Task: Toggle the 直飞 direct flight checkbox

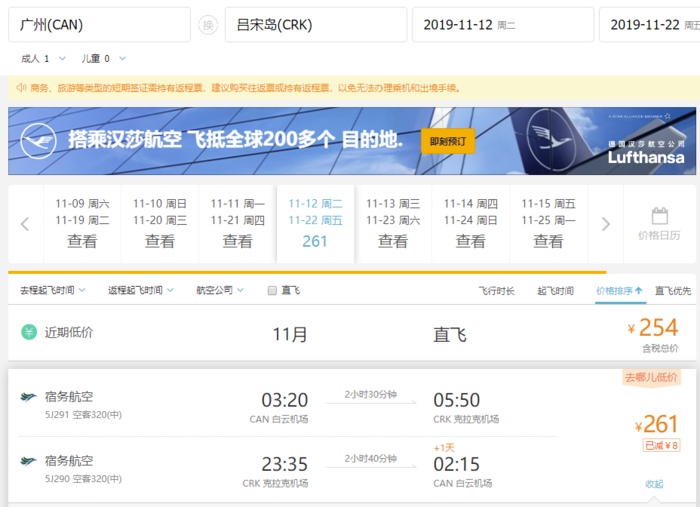Action: (x=272, y=291)
